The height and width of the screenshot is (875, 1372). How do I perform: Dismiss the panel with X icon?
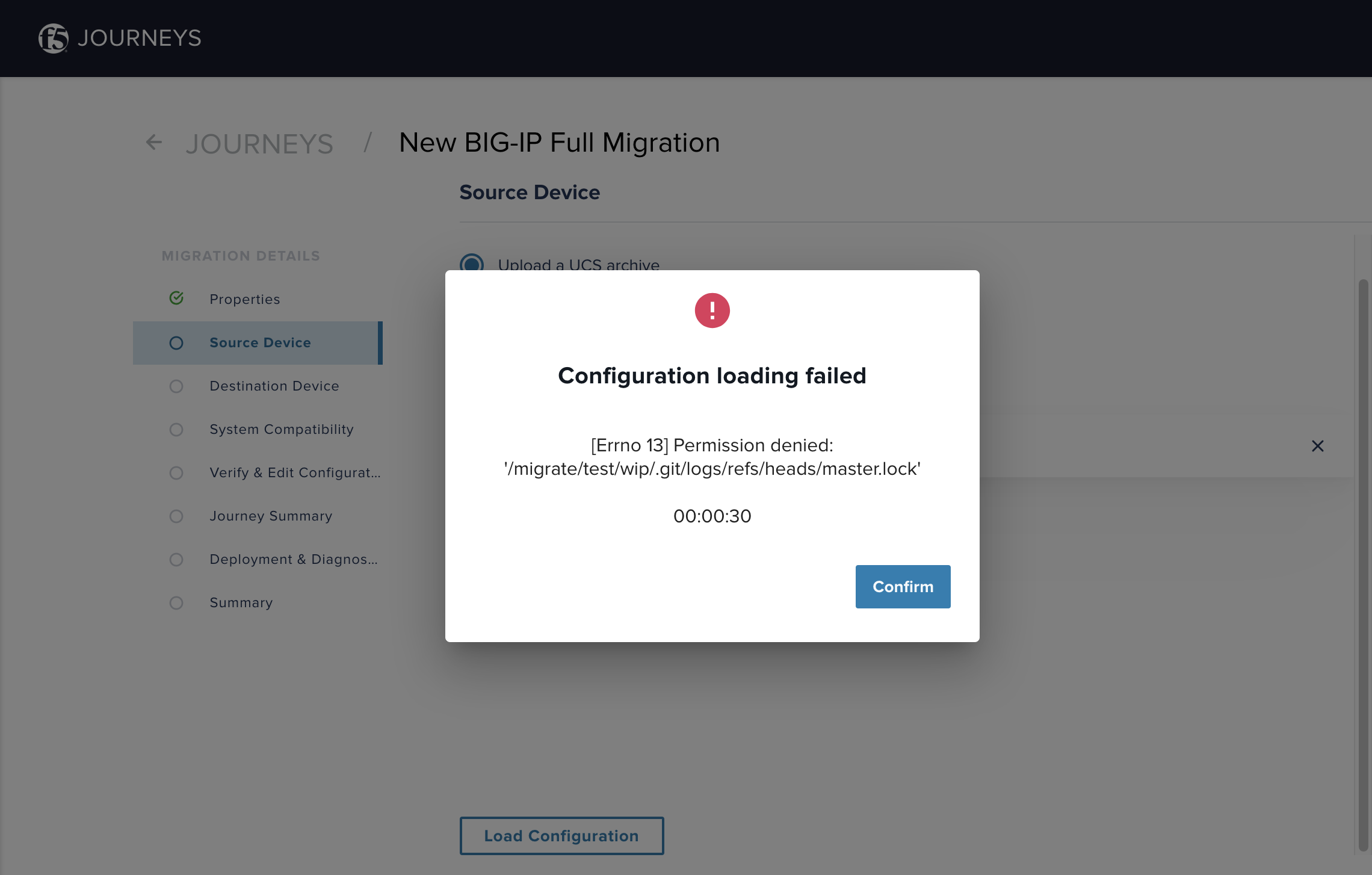pos(1317,446)
